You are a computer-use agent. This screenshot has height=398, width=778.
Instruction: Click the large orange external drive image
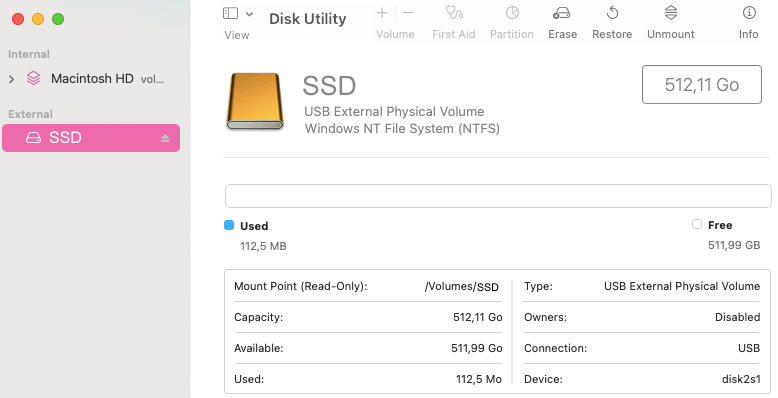click(x=255, y=102)
